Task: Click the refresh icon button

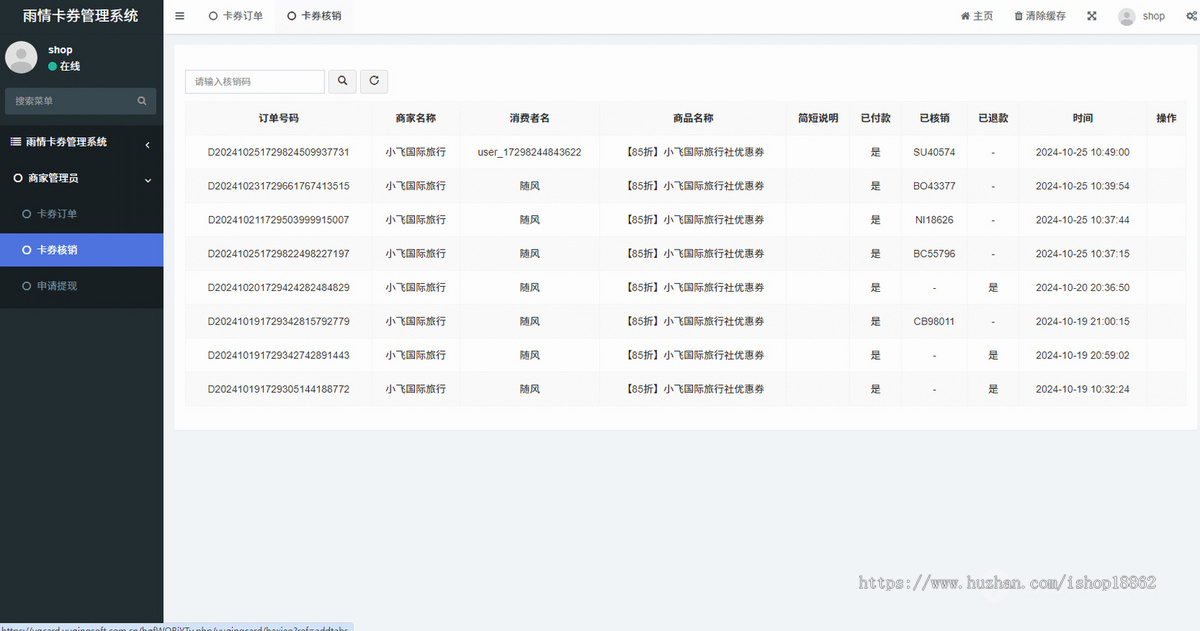Action: click(374, 81)
